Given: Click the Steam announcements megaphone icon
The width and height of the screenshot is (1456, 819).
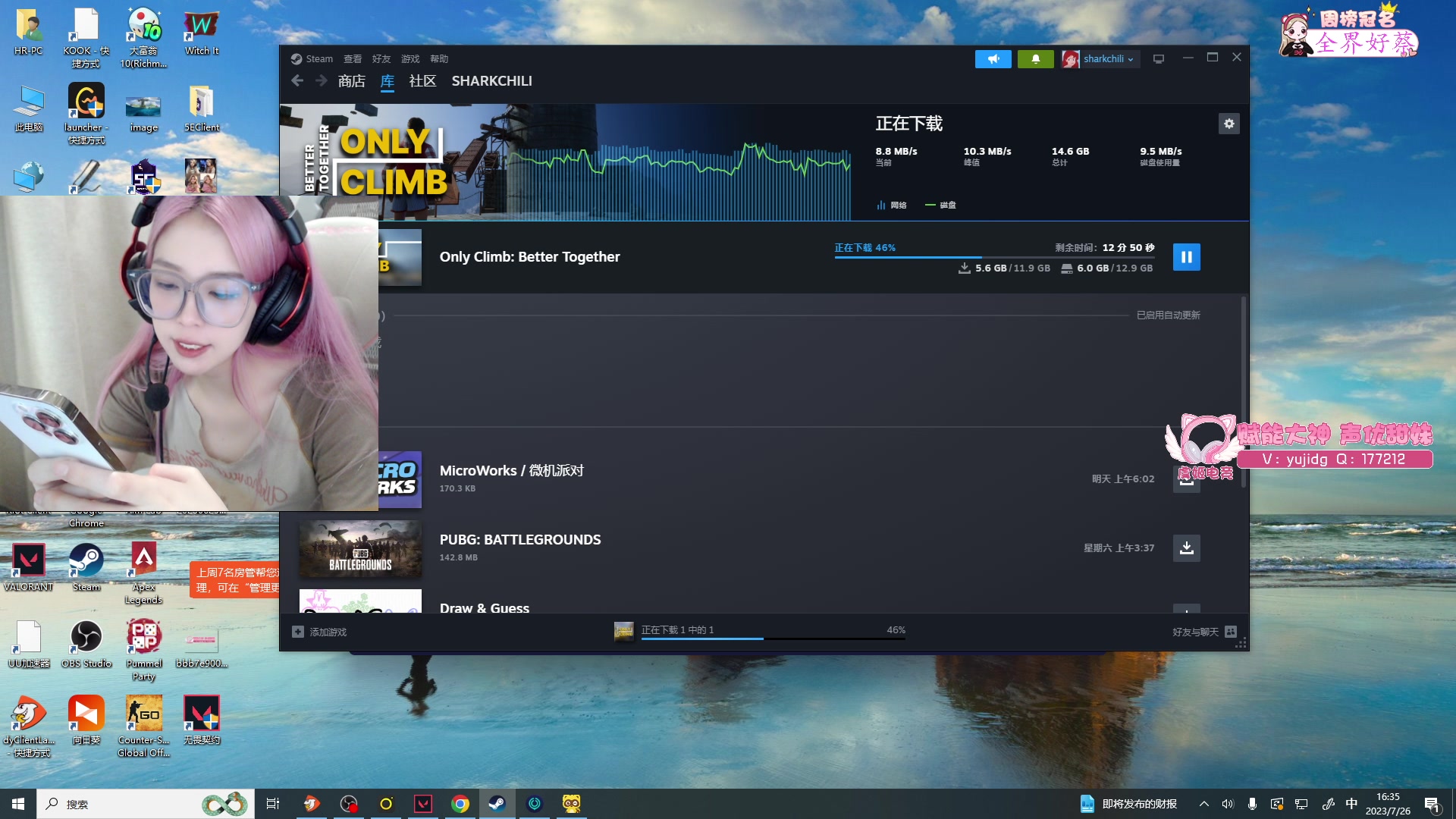Looking at the screenshot, I should click(x=993, y=59).
